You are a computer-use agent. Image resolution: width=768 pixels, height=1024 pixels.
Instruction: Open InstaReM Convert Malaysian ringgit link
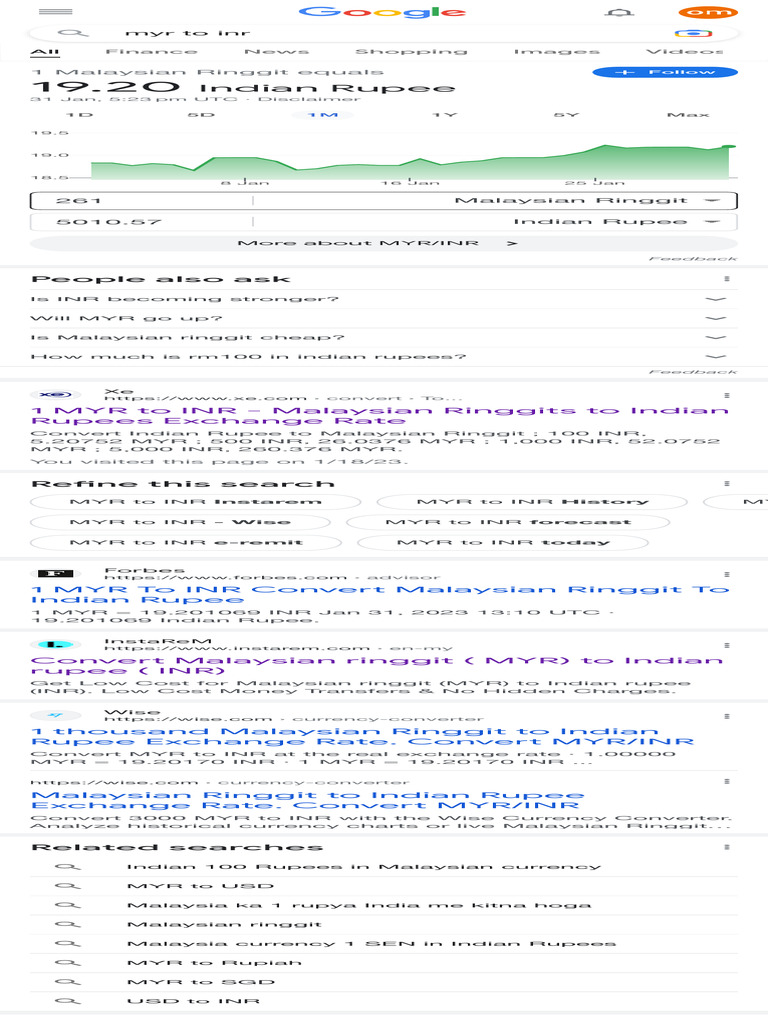[377, 665]
